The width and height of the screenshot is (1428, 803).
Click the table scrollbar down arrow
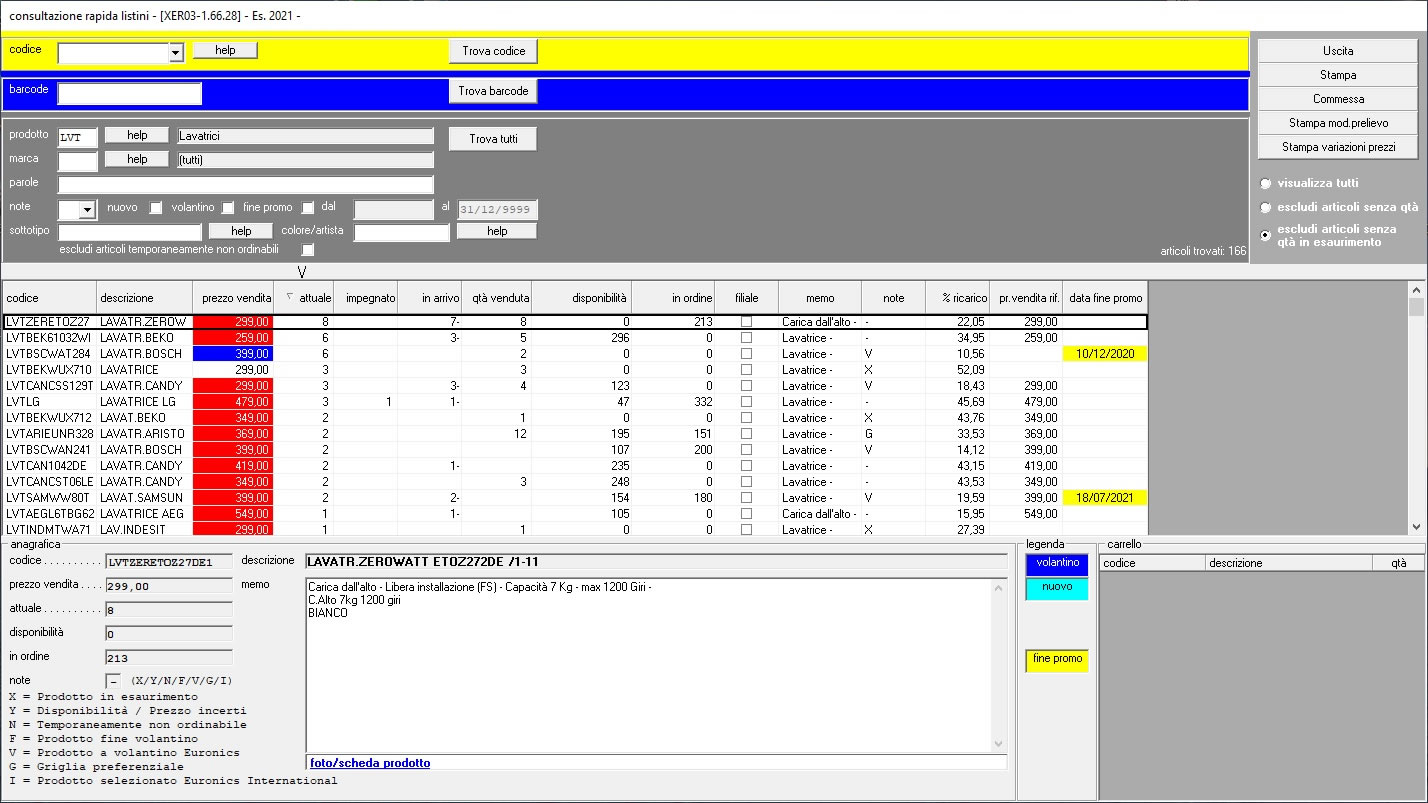point(1415,527)
